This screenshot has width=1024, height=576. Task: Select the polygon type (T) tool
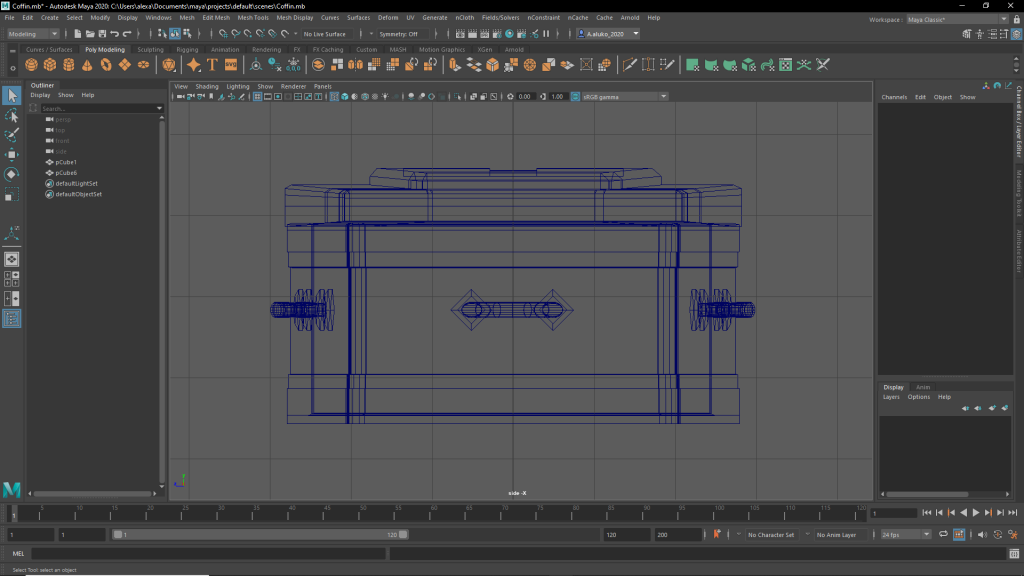(212, 65)
